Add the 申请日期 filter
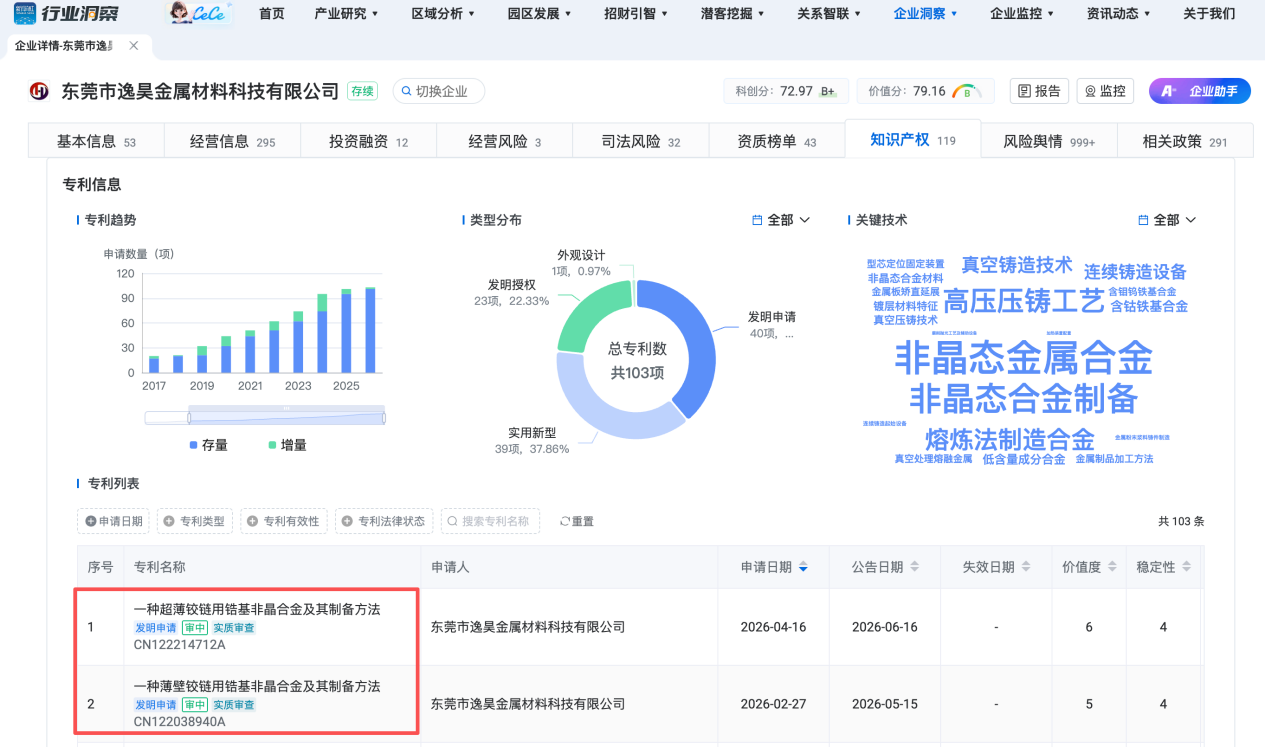Image resolution: width=1265 pixels, height=747 pixels. pos(113,521)
